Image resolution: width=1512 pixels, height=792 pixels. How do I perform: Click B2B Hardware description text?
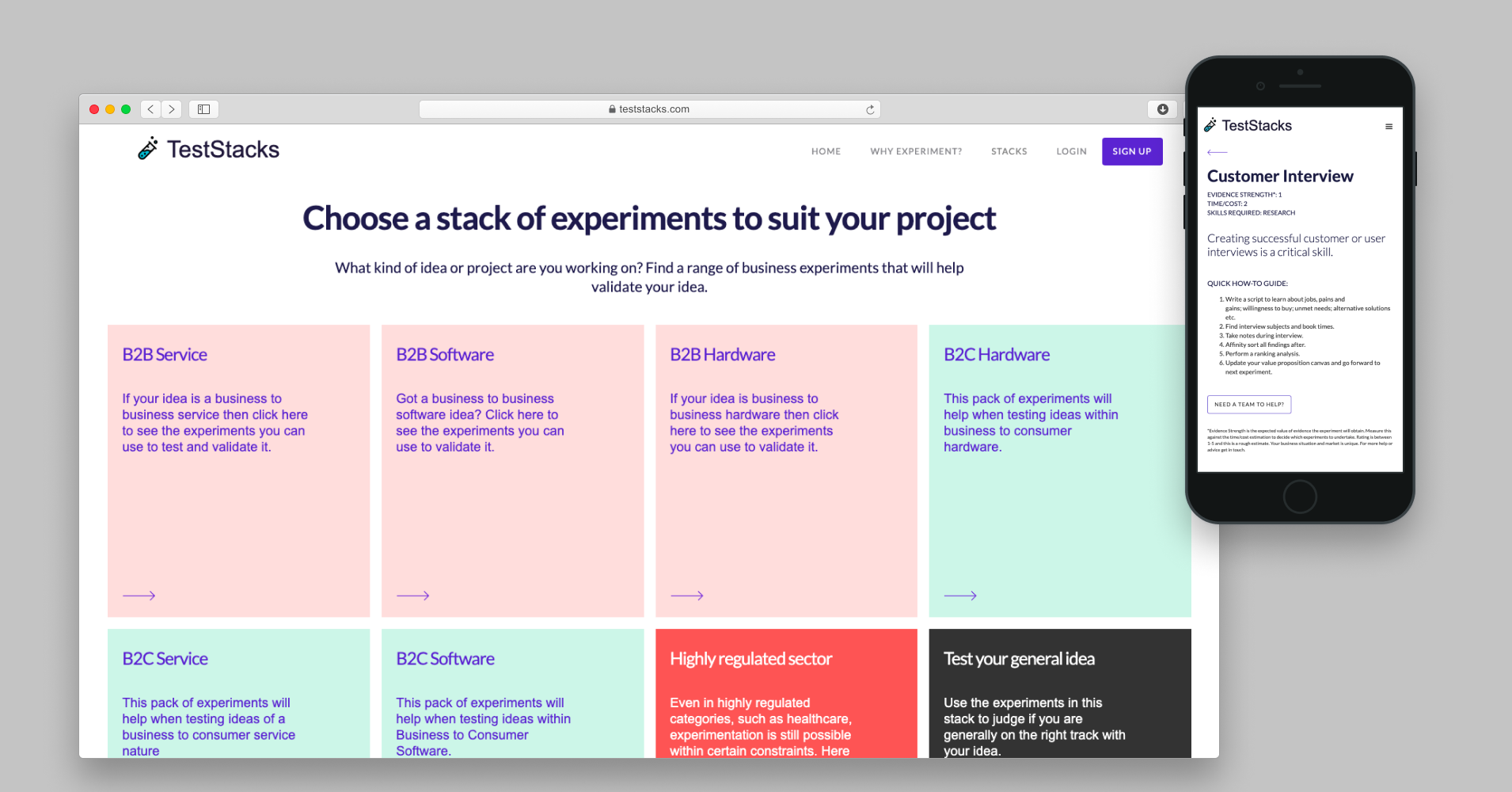pos(754,423)
